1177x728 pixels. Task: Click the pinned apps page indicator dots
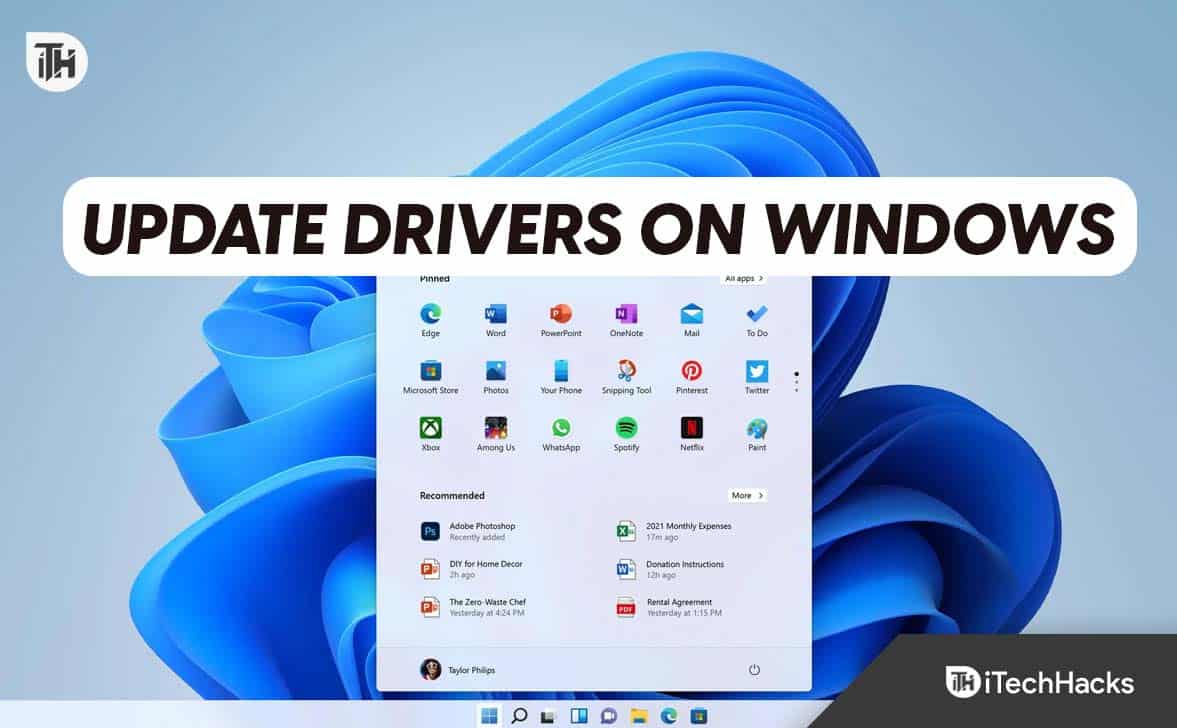point(796,381)
